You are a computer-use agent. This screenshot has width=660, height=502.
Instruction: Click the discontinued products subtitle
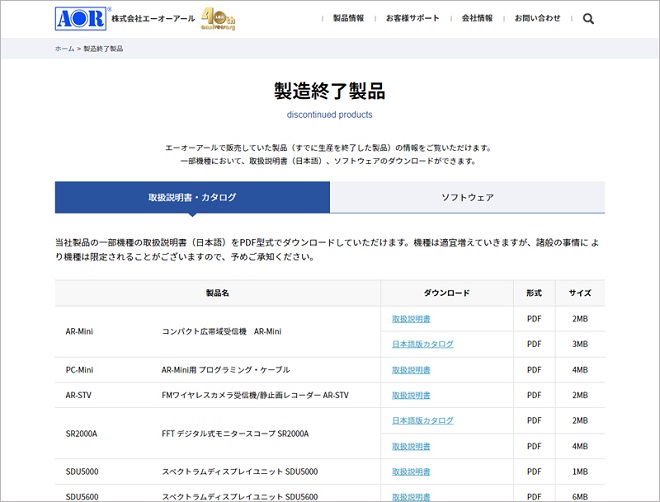pyautogui.click(x=330, y=114)
